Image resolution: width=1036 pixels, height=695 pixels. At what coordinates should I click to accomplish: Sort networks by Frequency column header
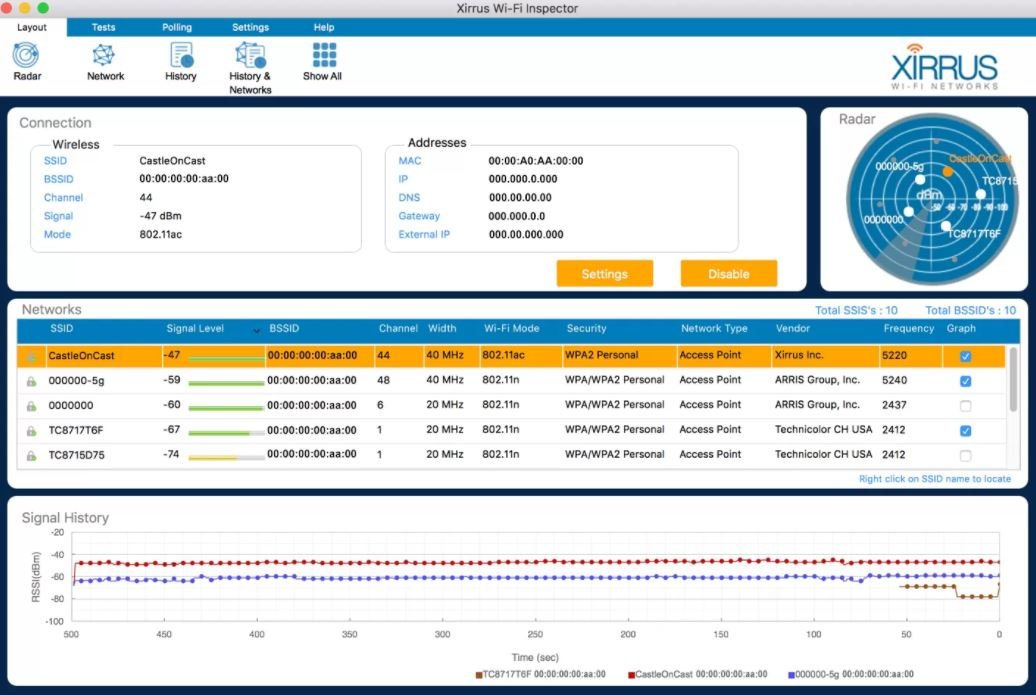click(908, 328)
